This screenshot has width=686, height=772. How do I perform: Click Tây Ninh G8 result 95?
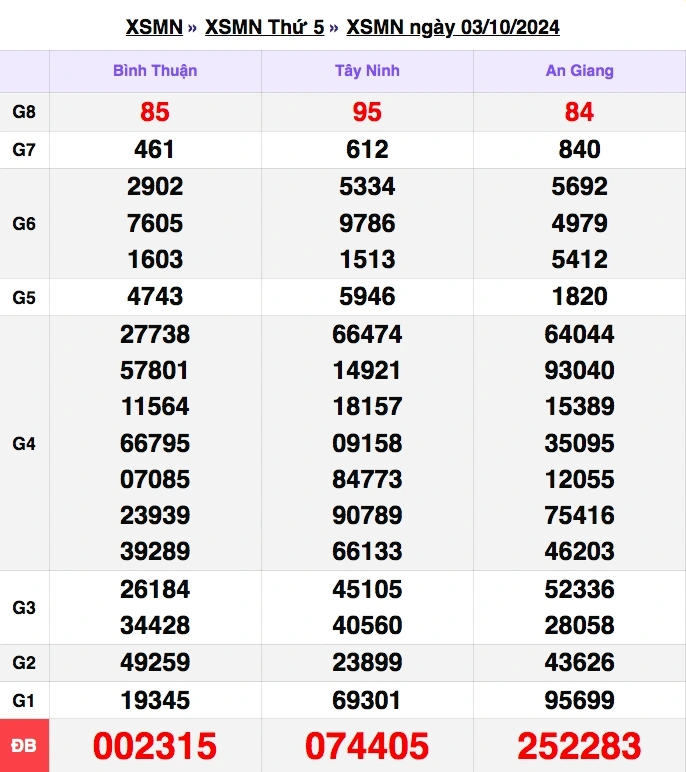pos(367,112)
